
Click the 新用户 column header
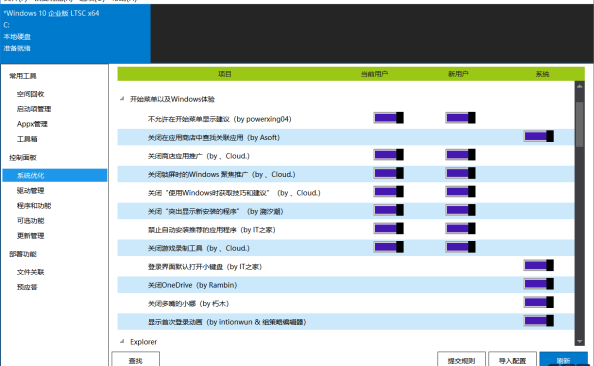pos(458,74)
